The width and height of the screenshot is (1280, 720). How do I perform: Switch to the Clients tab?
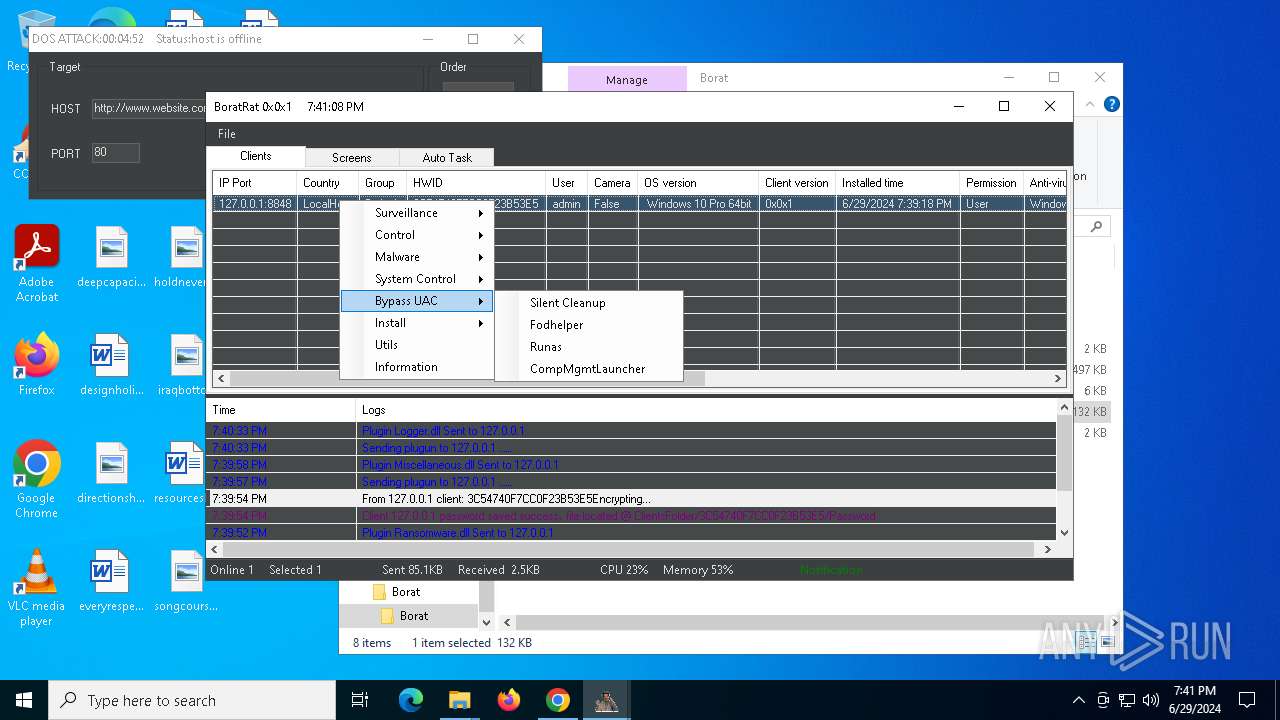(x=256, y=156)
